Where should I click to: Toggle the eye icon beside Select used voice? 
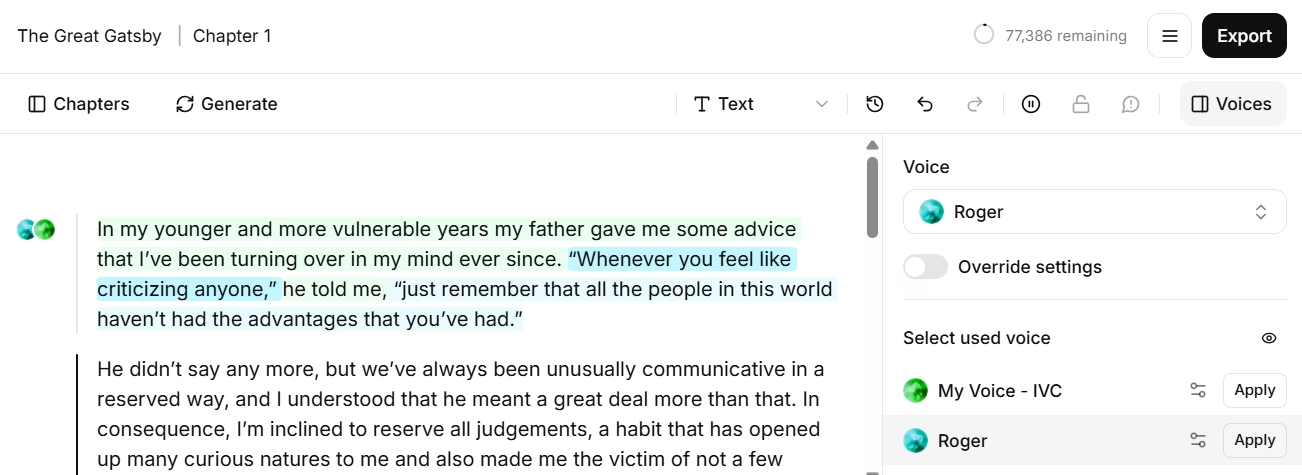click(1269, 338)
